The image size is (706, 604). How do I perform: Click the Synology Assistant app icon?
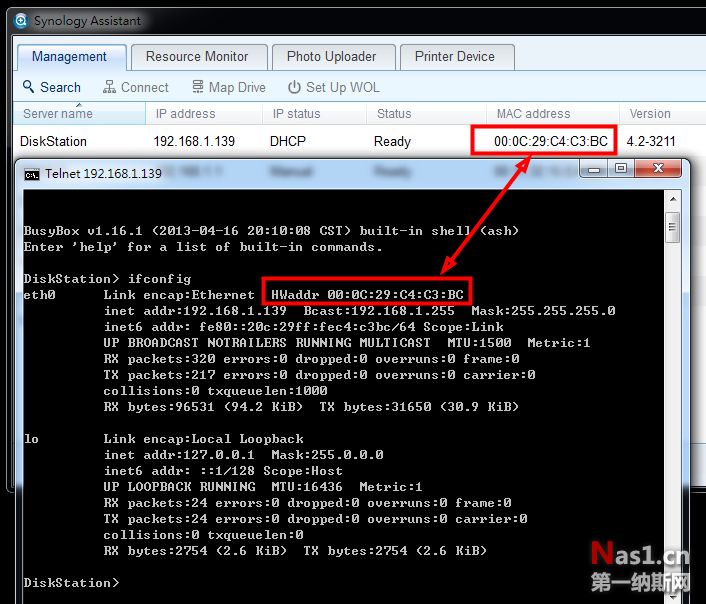coord(21,21)
